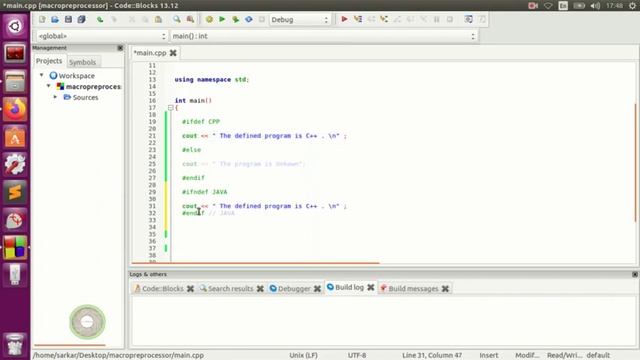Open Sublime Text from the launcher
This screenshot has height=360, width=640.
coord(15,192)
